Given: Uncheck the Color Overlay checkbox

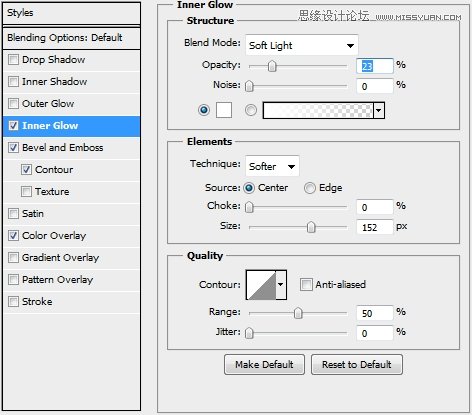Looking at the screenshot, I should (13, 235).
